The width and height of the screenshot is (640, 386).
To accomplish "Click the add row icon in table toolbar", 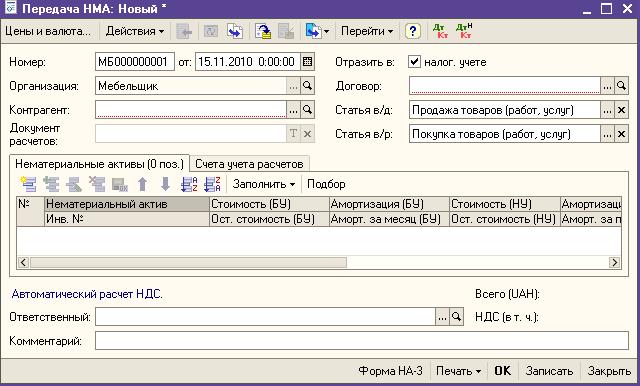I will coord(28,184).
